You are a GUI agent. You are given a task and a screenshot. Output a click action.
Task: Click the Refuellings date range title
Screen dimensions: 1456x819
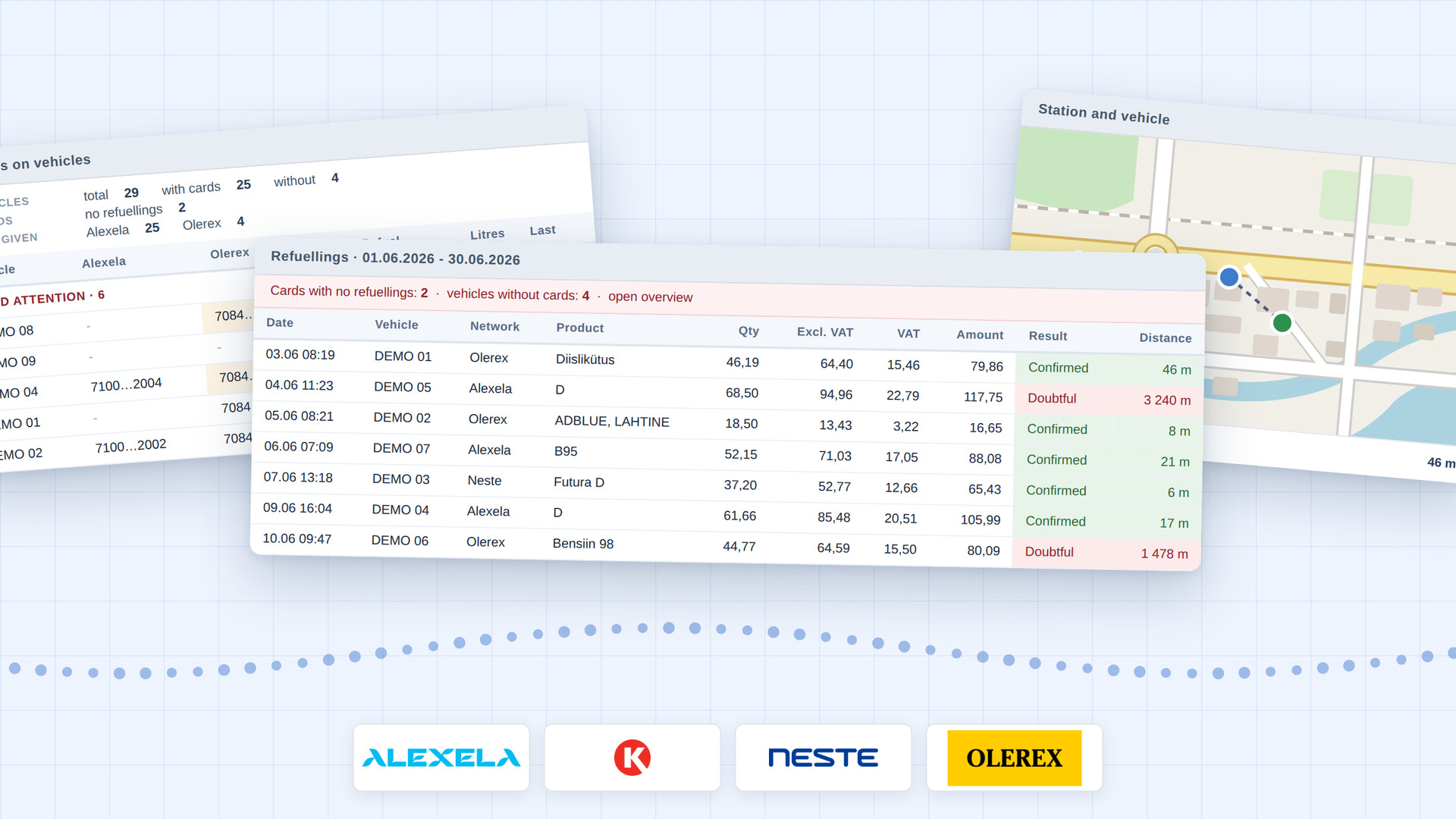click(395, 258)
